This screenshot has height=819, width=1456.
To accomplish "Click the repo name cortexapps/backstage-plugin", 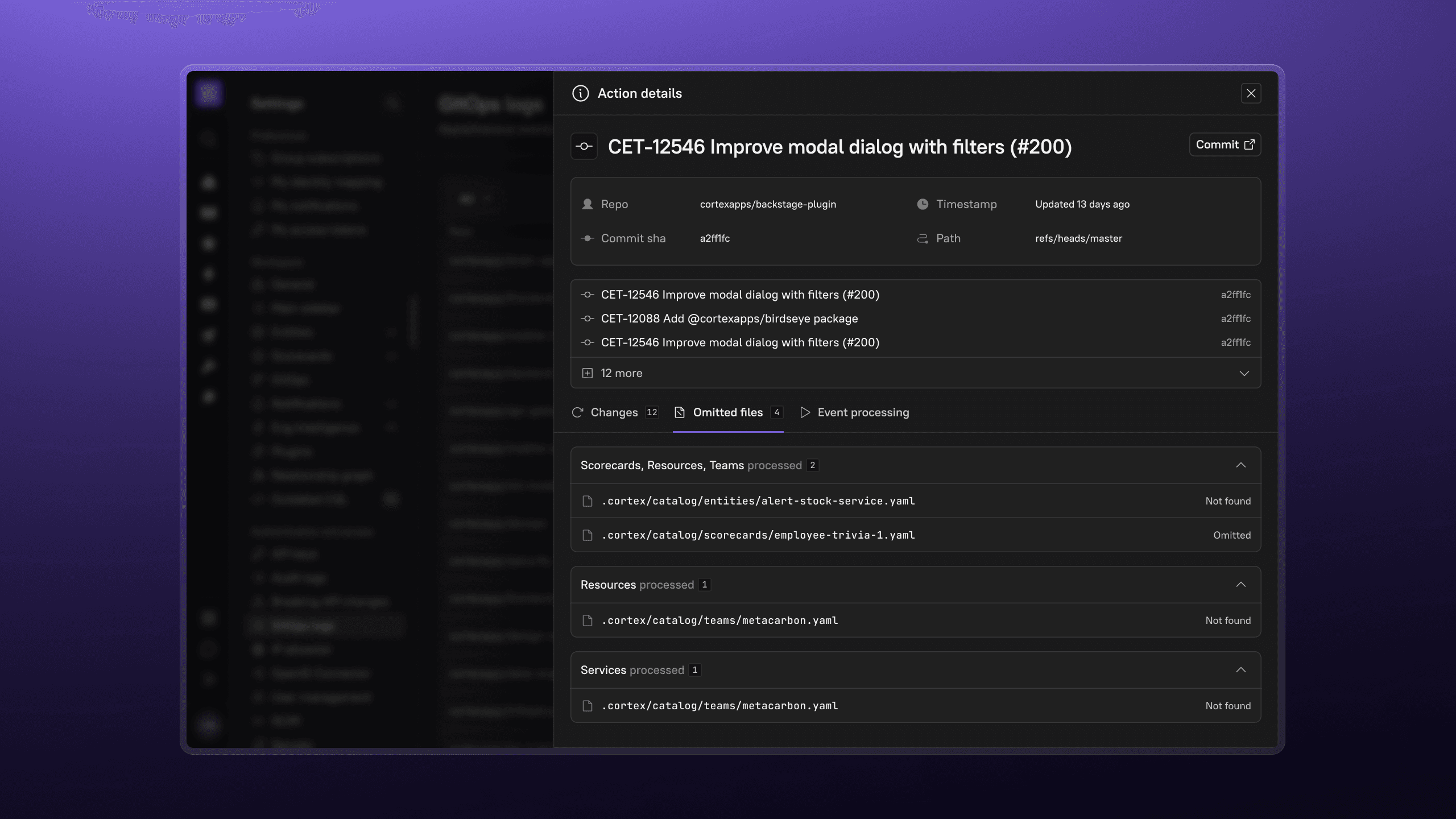I will pos(768,204).
